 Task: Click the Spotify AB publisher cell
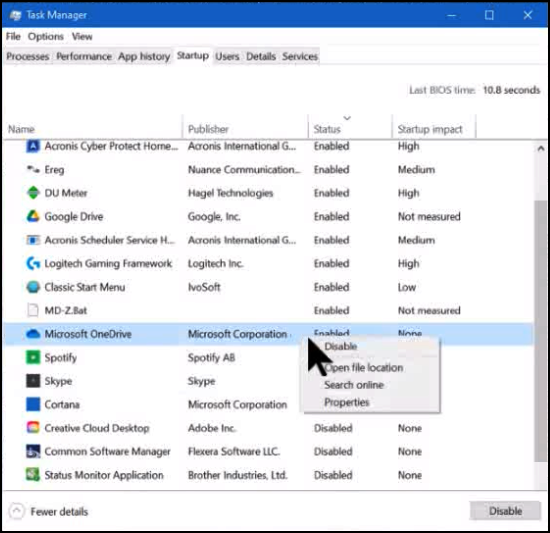[212, 358]
